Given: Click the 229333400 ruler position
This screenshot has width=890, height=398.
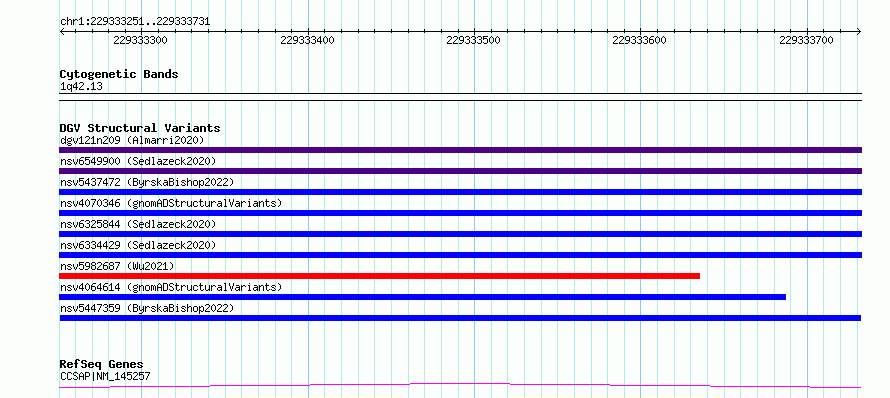Looking at the screenshot, I should [307, 40].
